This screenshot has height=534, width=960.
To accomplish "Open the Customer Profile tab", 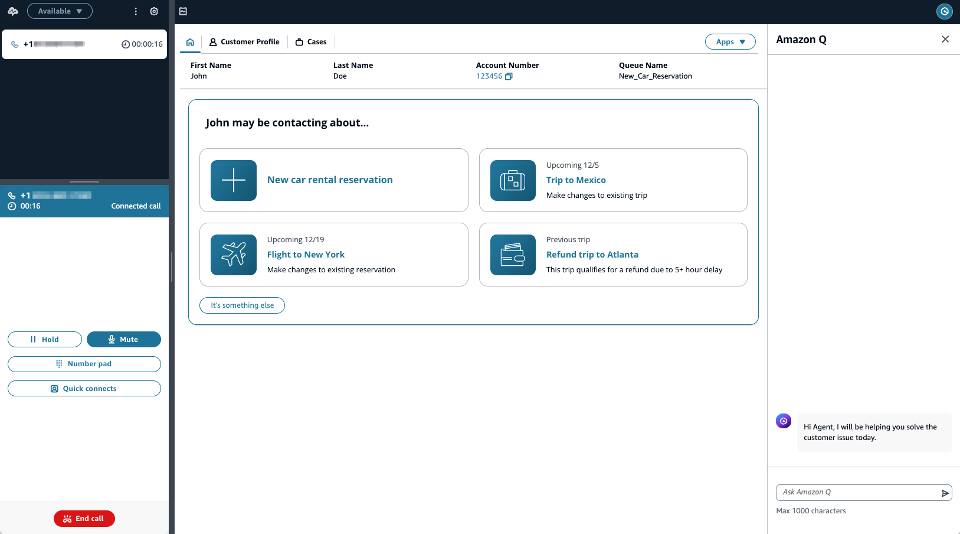I will click(x=244, y=42).
